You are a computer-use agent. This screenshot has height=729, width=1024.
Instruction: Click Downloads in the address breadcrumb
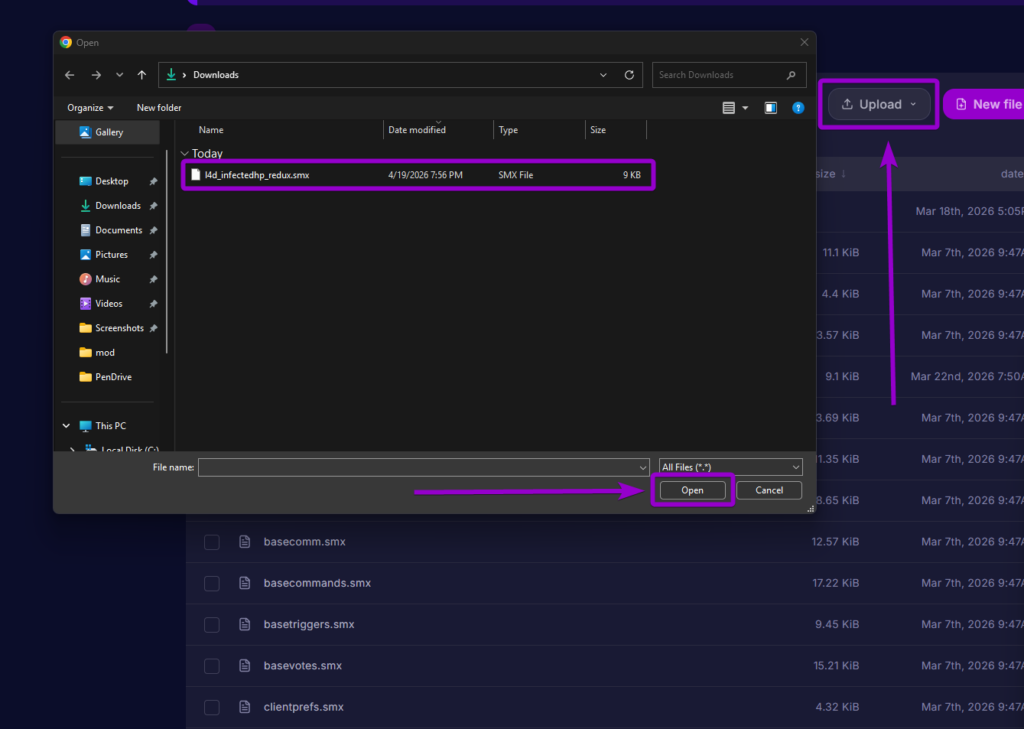pyautogui.click(x=218, y=74)
